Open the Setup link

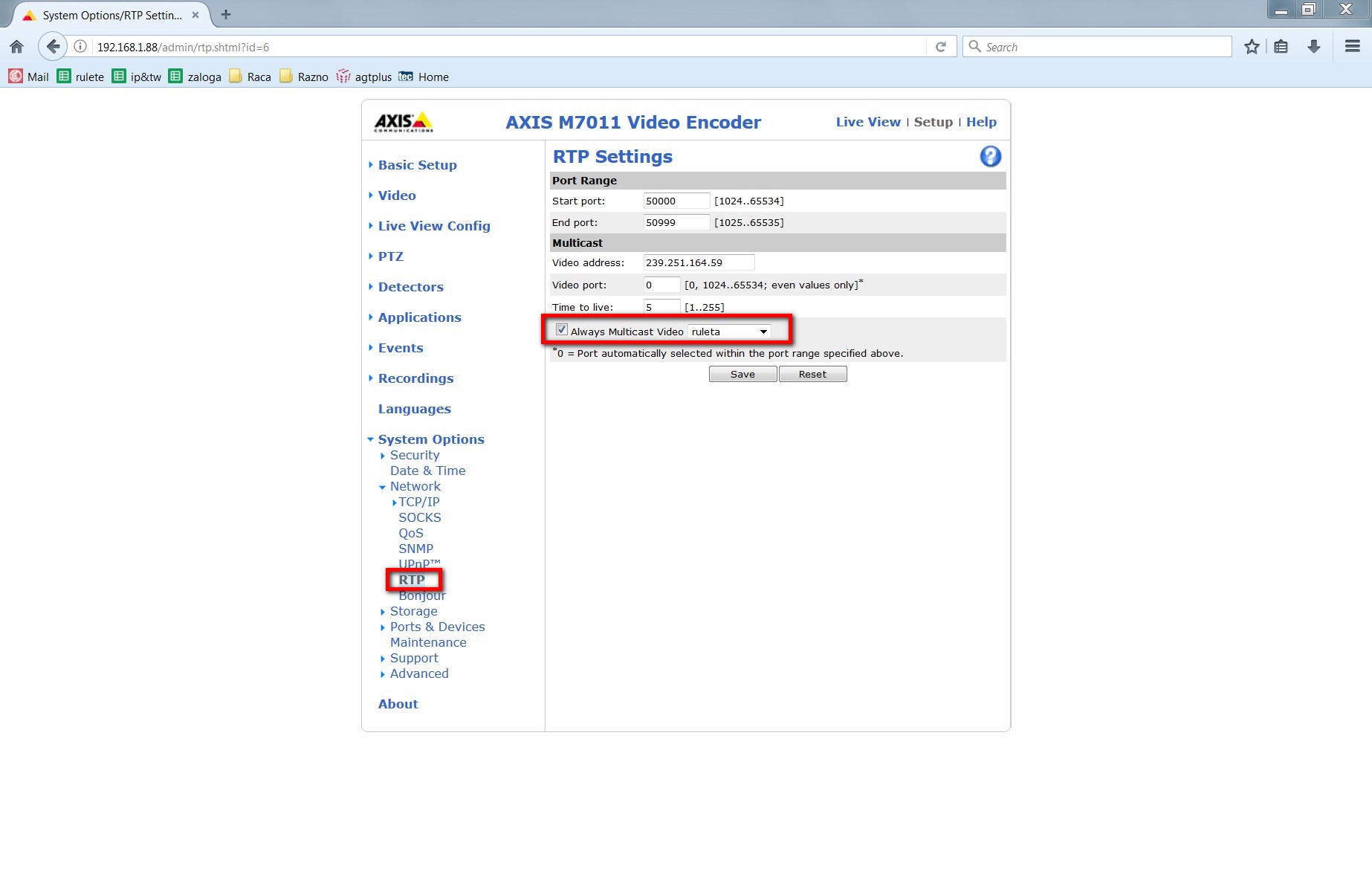pos(933,122)
